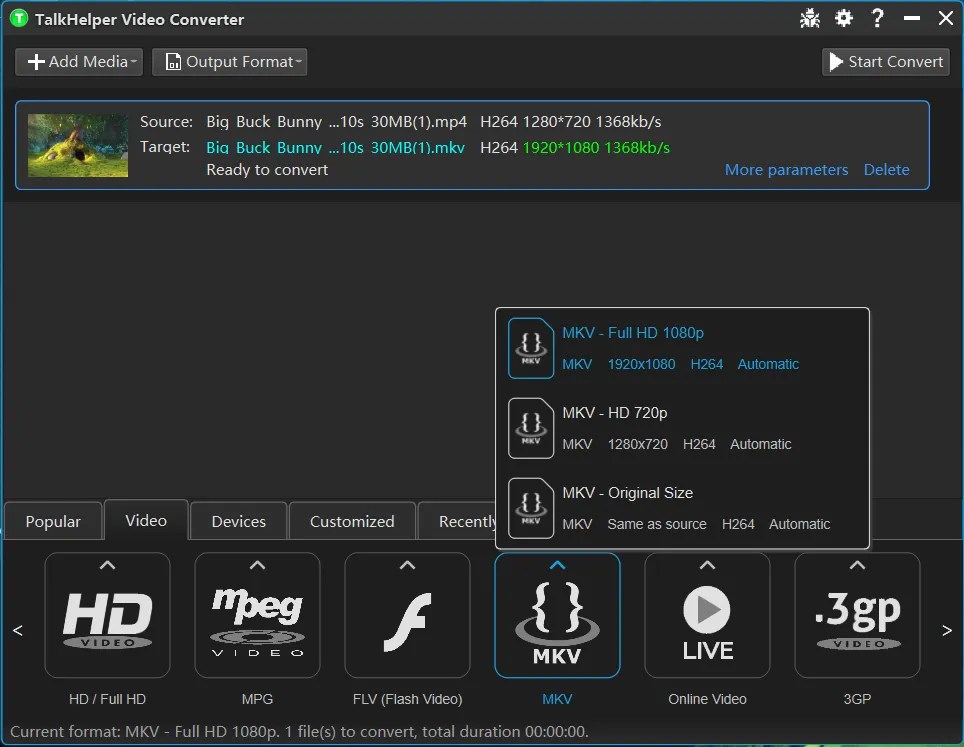The image size is (964, 747).
Task: Collapse the MKV preset list via its chevron
Action: [557, 565]
